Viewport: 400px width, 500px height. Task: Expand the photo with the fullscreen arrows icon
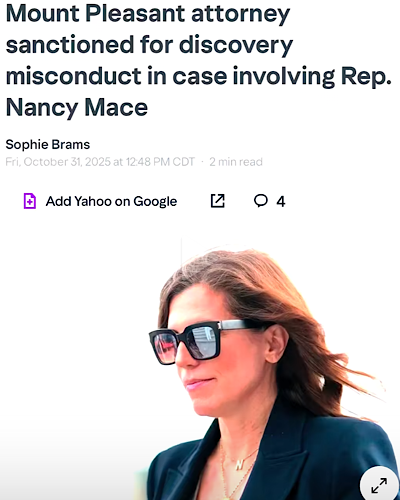[x=379, y=485]
